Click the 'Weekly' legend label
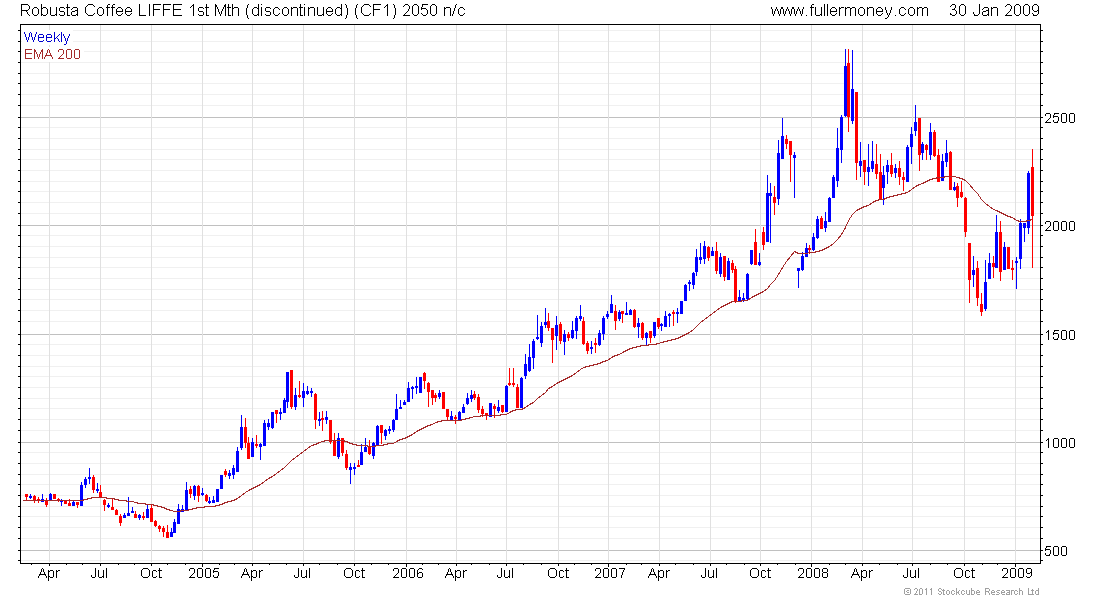Screen dimensions: 1100x600 (x=47, y=37)
